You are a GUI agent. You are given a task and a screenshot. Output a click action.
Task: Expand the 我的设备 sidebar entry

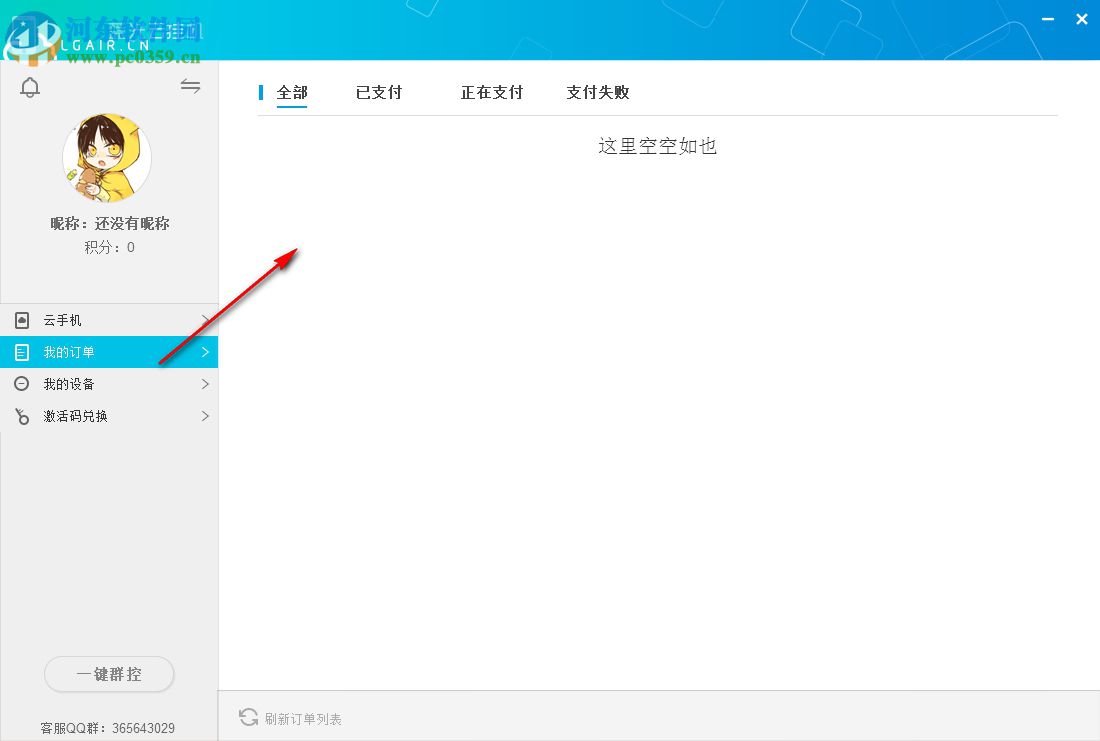207,384
